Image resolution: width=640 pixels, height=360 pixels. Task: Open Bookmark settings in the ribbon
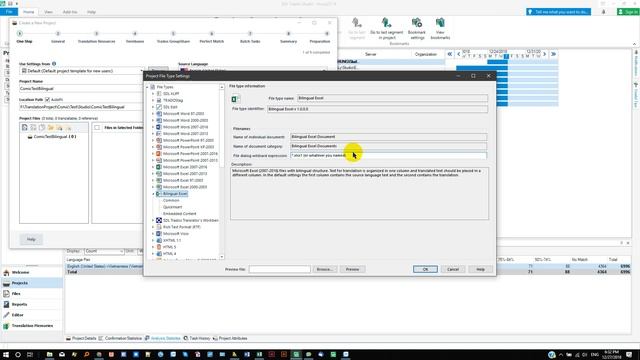(x=416, y=28)
